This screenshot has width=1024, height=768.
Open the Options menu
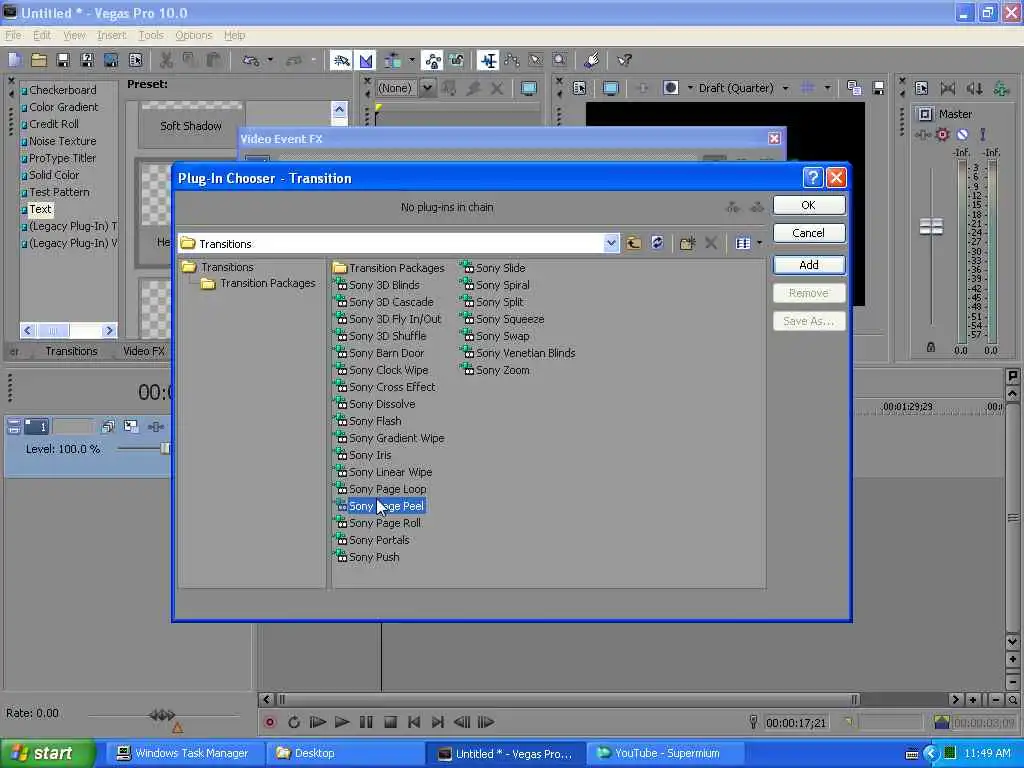click(x=193, y=35)
